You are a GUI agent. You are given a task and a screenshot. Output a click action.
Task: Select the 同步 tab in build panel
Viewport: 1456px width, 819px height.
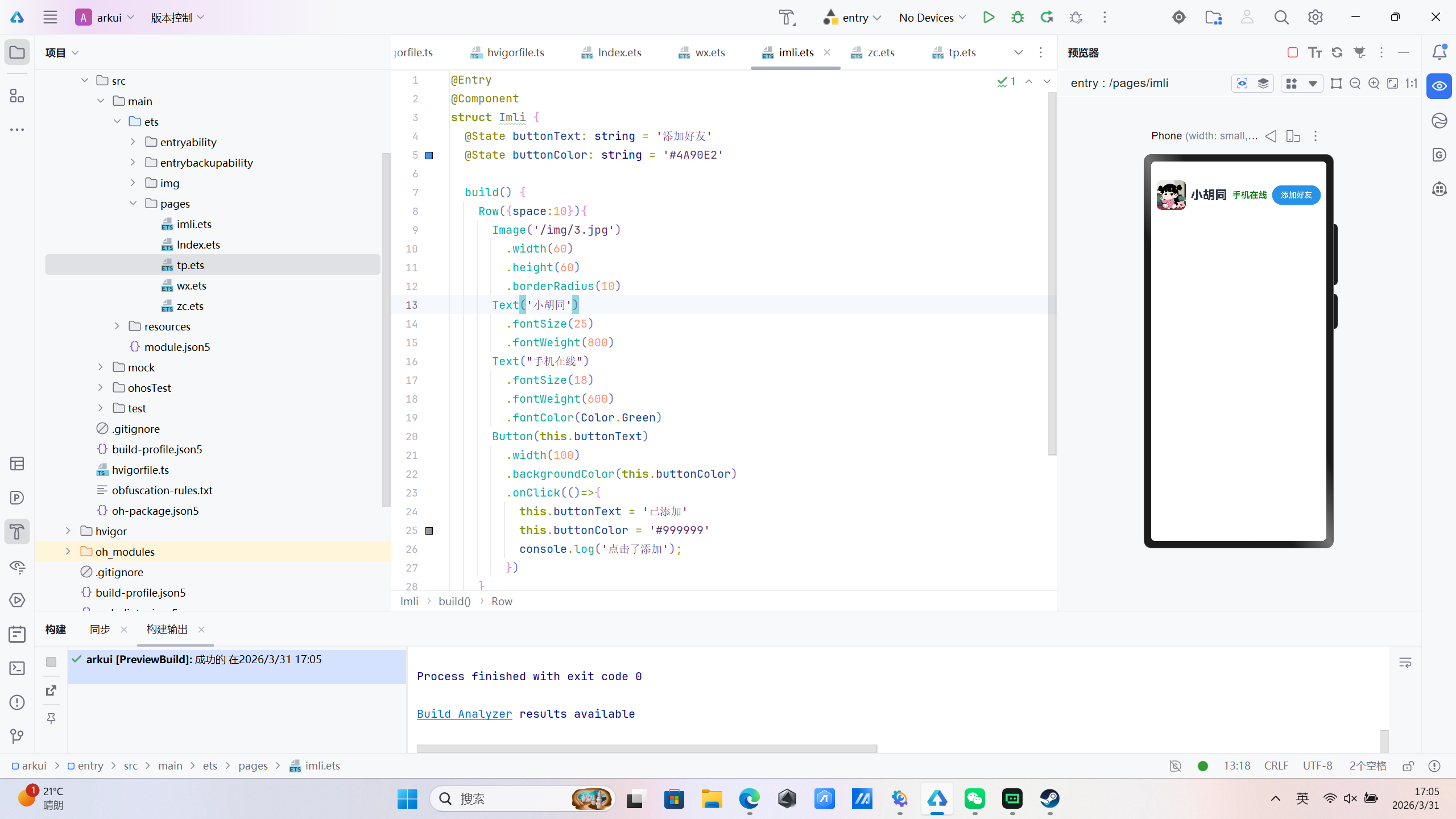100,629
